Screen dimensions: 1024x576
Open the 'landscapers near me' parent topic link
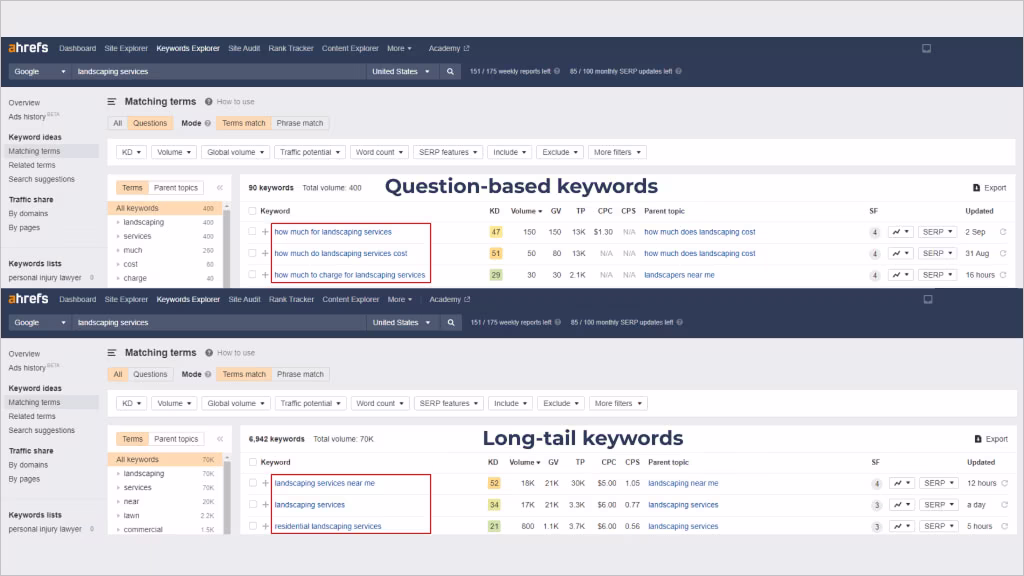(x=679, y=275)
